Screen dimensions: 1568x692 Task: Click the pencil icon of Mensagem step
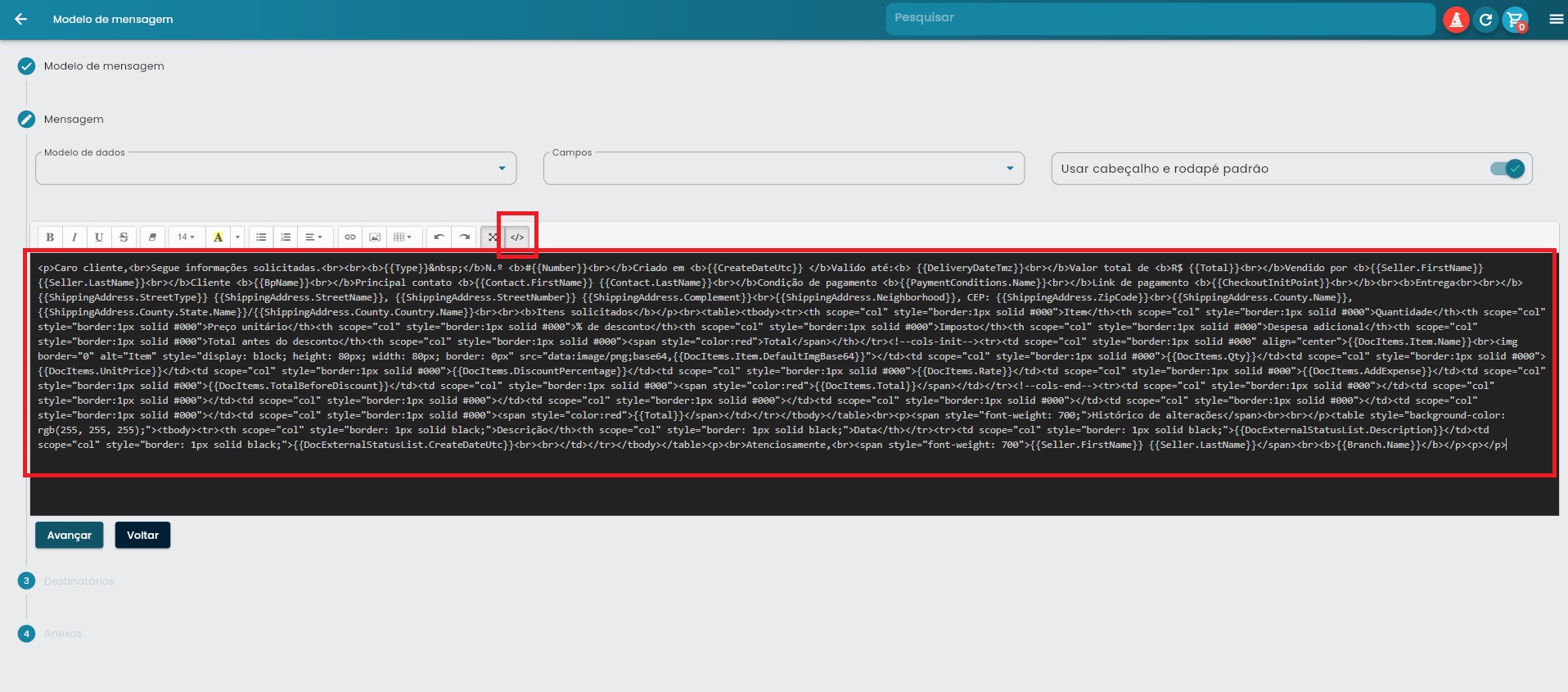coord(26,120)
